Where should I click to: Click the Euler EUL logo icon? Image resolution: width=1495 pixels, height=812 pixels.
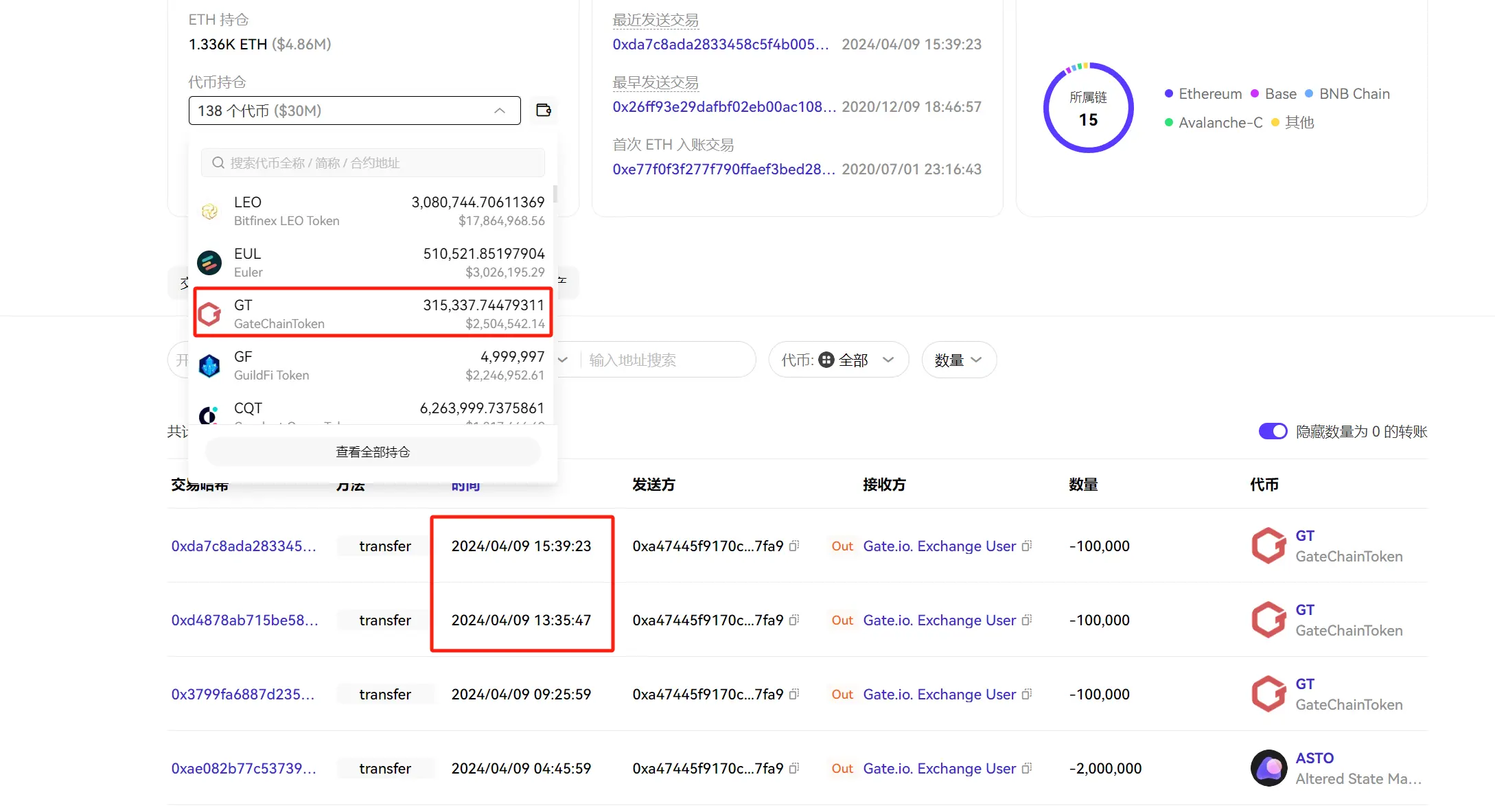click(209, 262)
